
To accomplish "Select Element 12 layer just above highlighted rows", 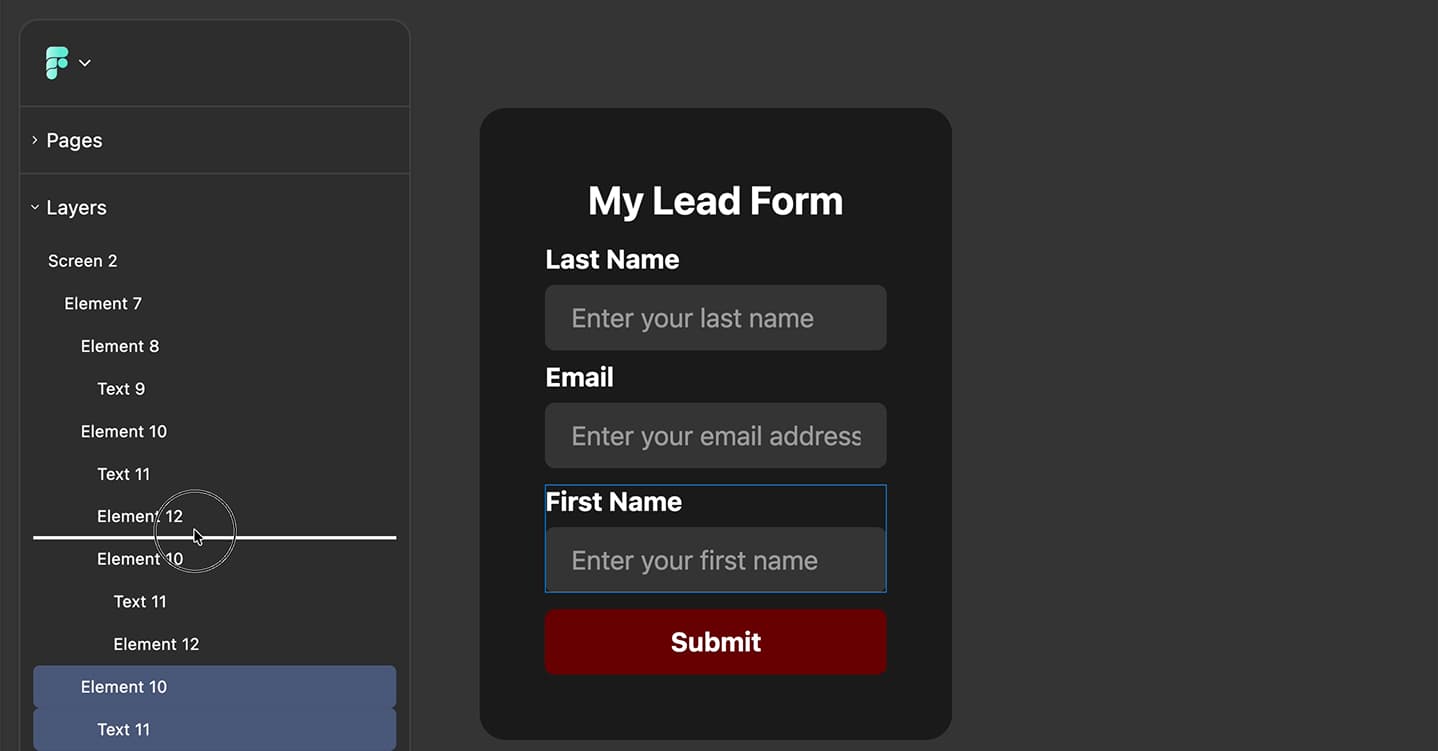I will click(156, 645).
